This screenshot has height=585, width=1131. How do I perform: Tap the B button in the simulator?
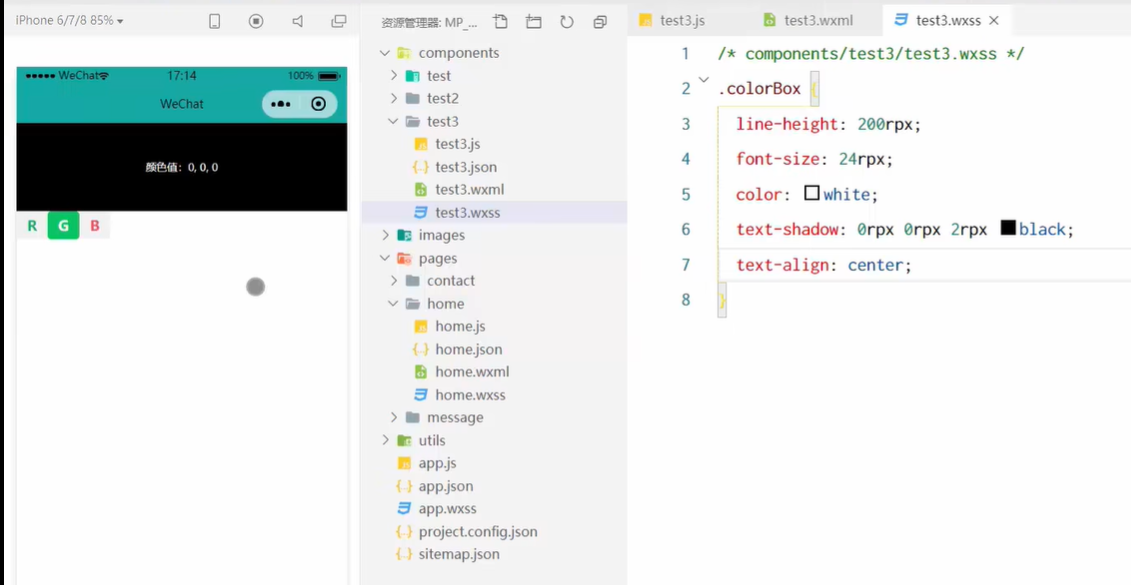pyautogui.click(x=94, y=226)
